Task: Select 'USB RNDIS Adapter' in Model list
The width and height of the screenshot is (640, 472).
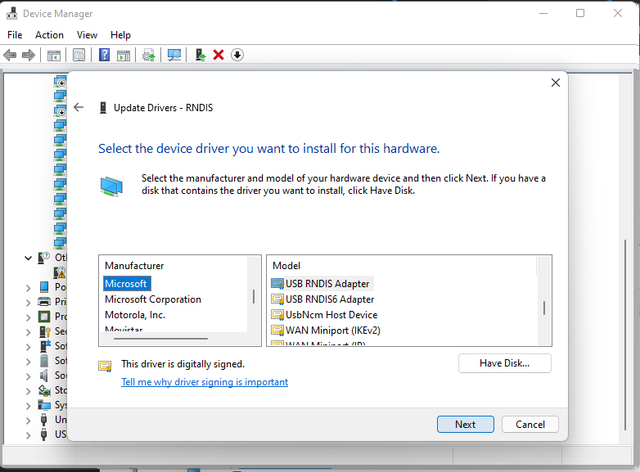Action: click(327, 283)
